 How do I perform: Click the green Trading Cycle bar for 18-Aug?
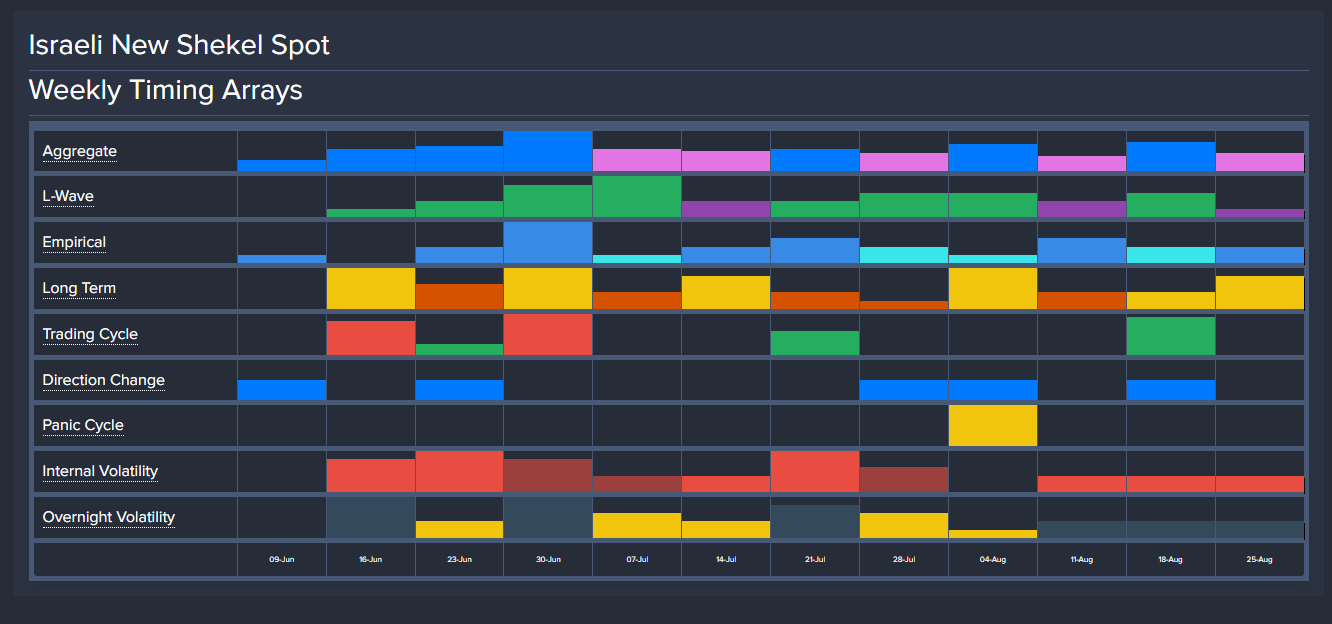coord(1170,336)
